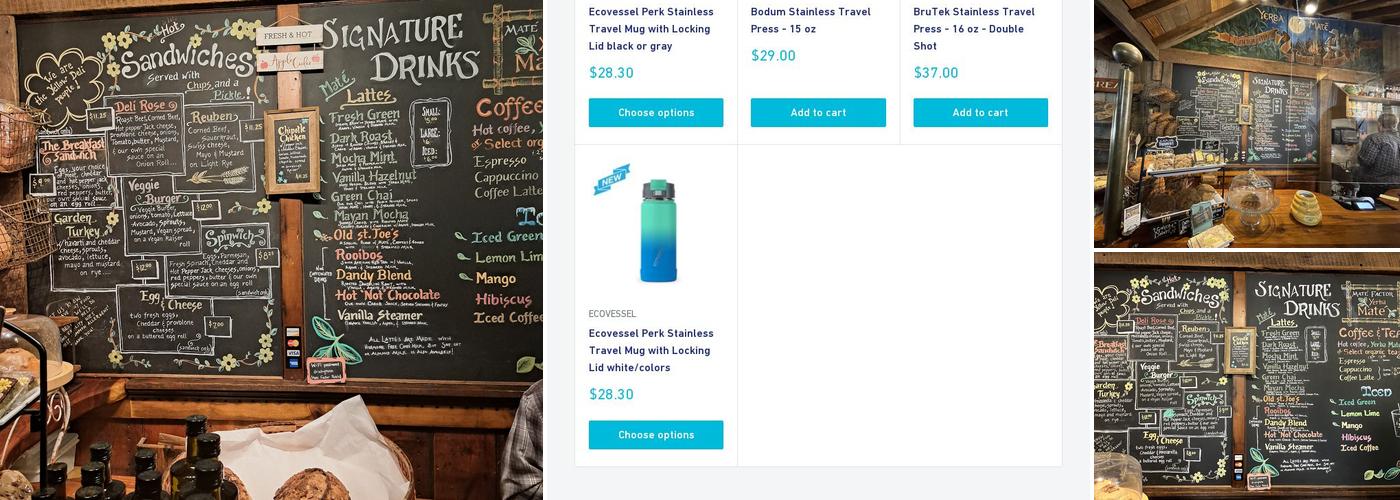Click the $29.00 Bodum price
This screenshot has height=500, width=1400.
click(773, 55)
